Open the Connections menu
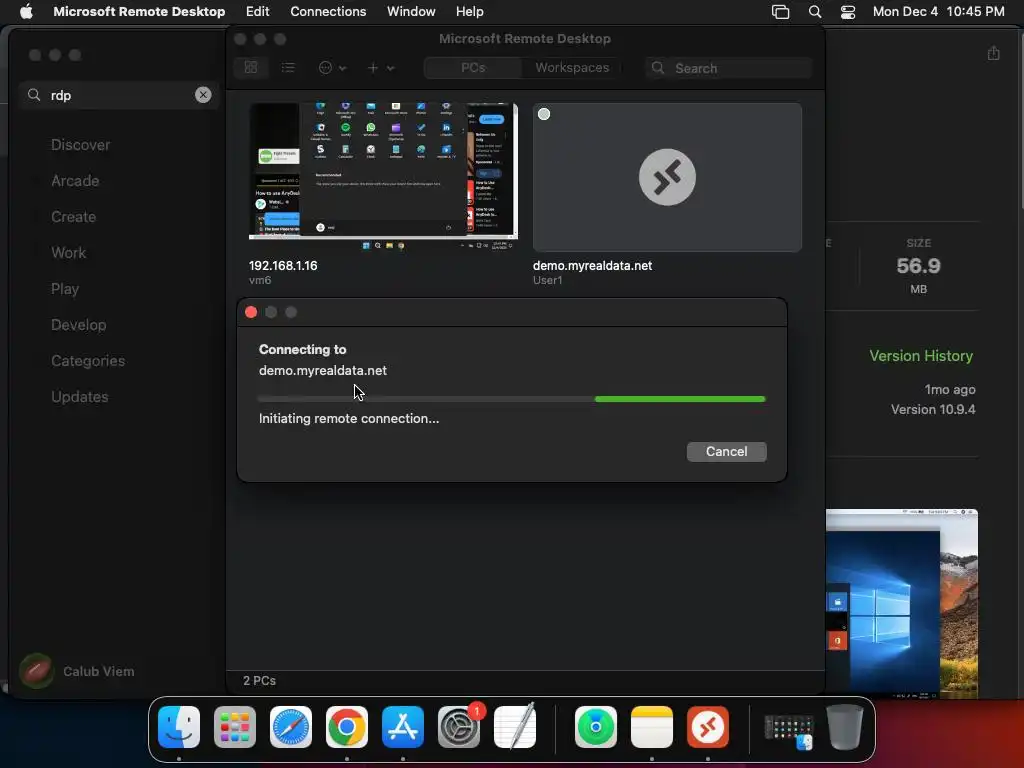Image resolution: width=1024 pixels, height=768 pixels. click(x=328, y=11)
